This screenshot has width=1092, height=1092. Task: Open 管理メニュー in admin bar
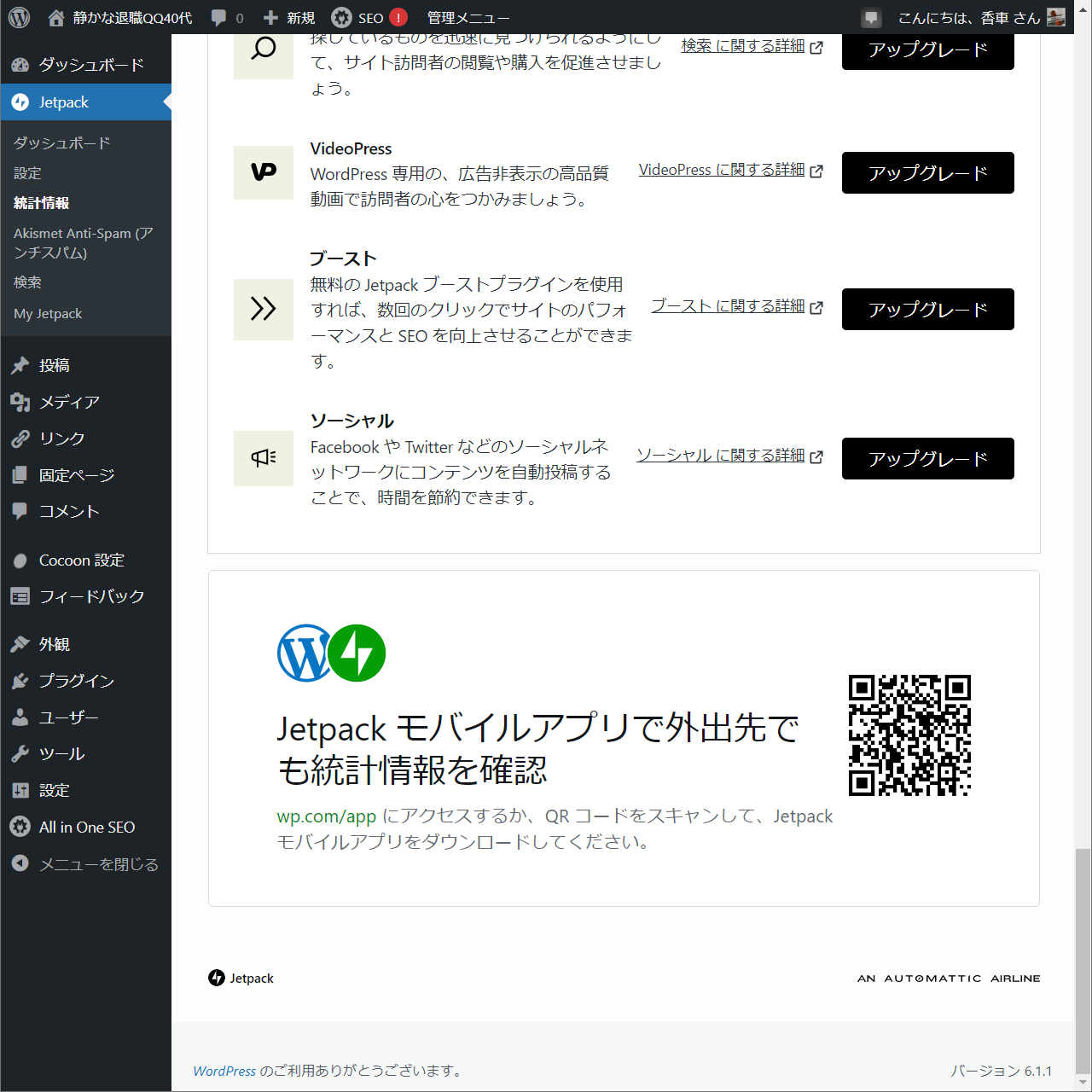pos(468,17)
